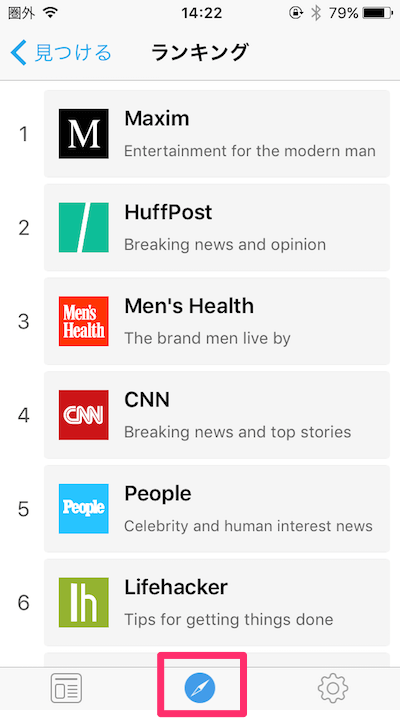
Task: Open the settings gear tab
Action: [x=333, y=688]
